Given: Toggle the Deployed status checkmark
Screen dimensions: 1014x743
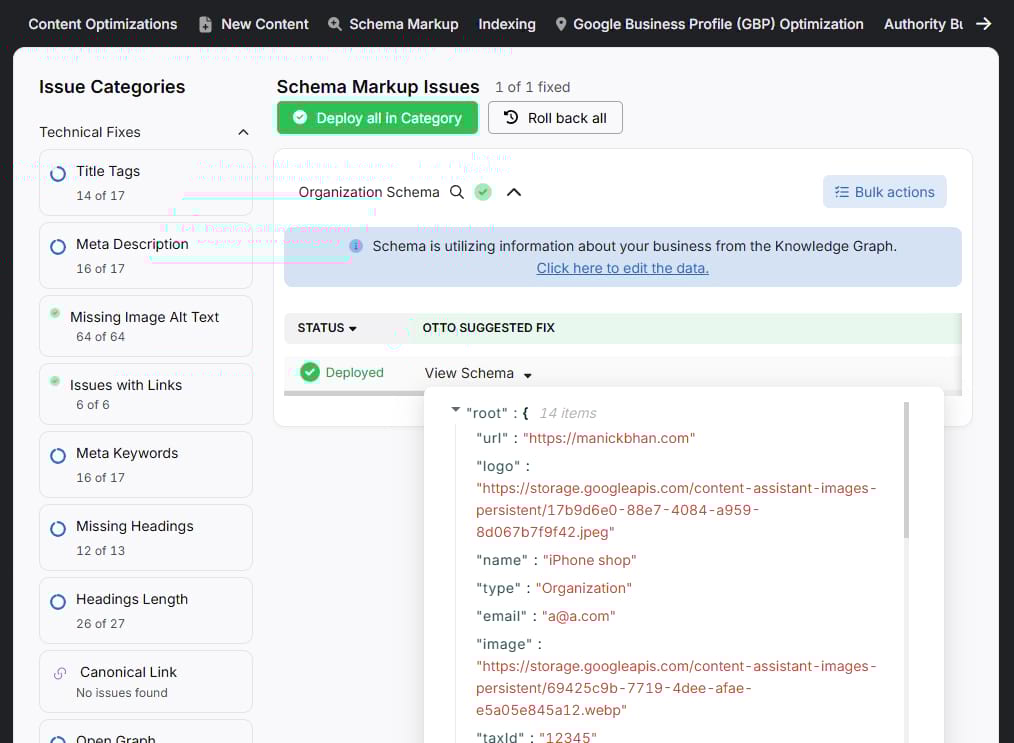Looking at the screenshot, I should click(310, 372).
